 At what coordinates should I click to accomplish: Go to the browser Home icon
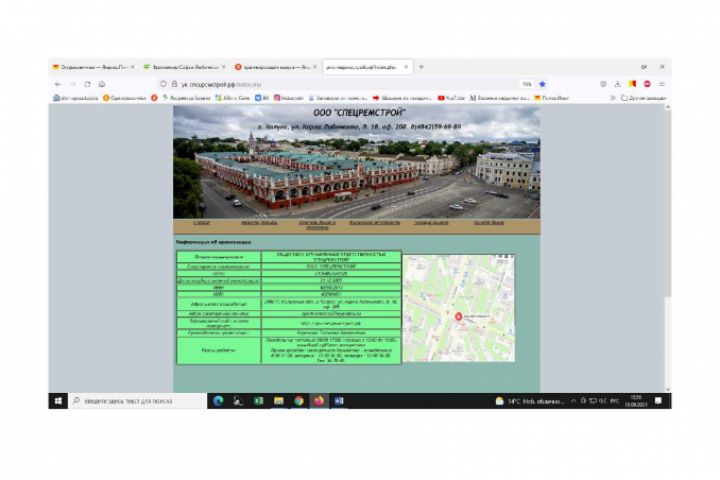point(102,84)
